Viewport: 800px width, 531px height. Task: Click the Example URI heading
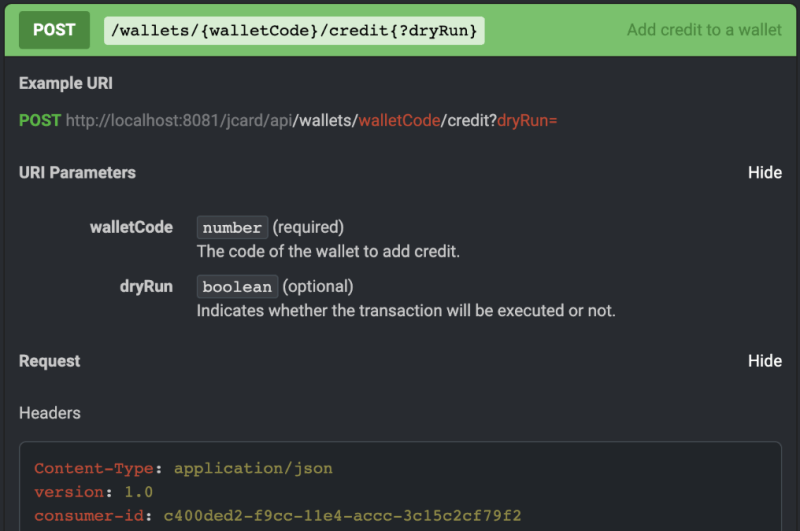66,83
